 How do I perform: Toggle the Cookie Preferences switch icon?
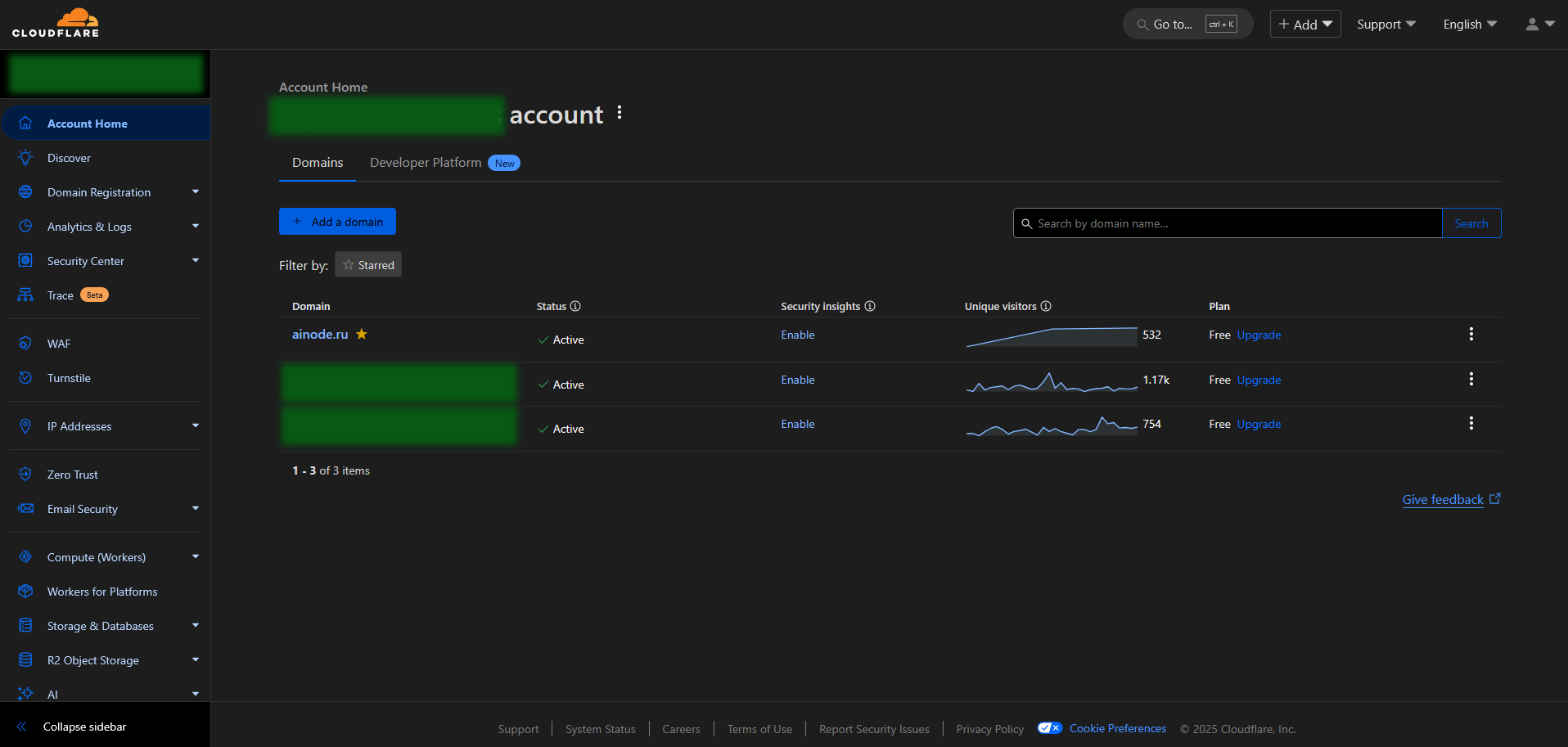click(1049, 728)
